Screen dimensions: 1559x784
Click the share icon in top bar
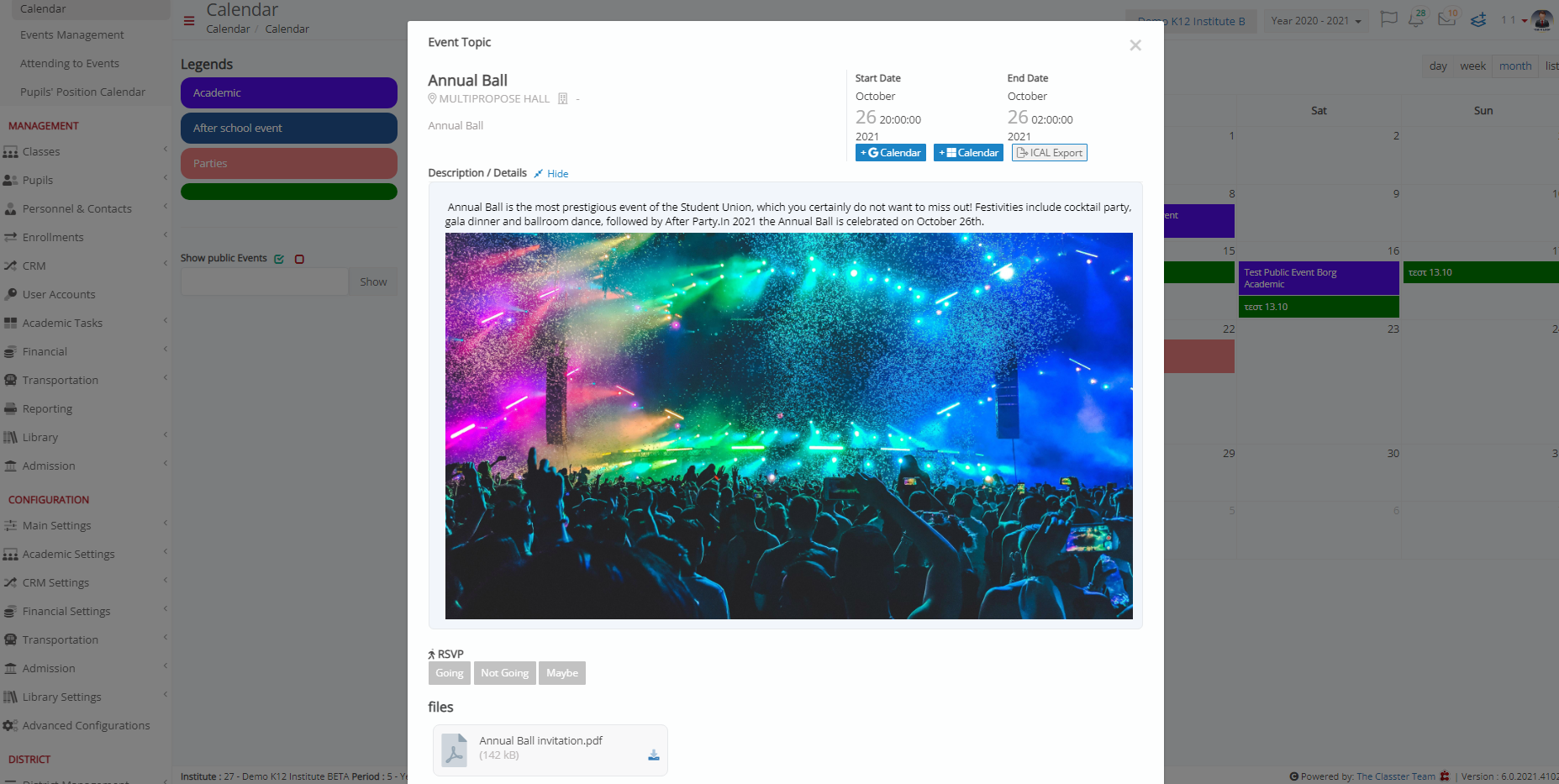tap(1478, 19)
